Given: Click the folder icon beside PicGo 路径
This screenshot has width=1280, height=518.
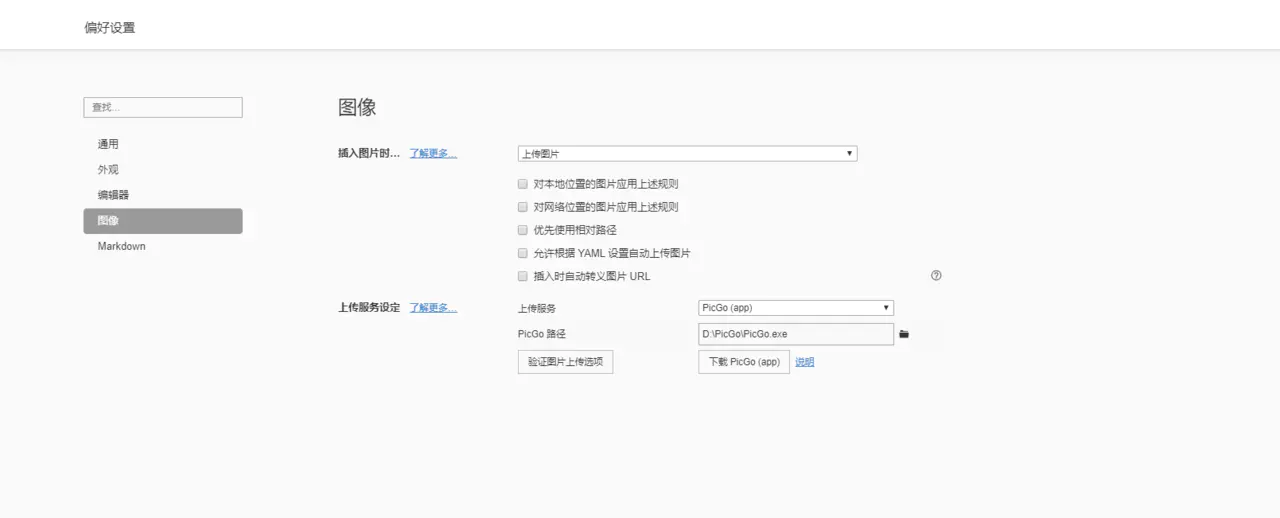Looking at the screenshot, I should [904, 334].
